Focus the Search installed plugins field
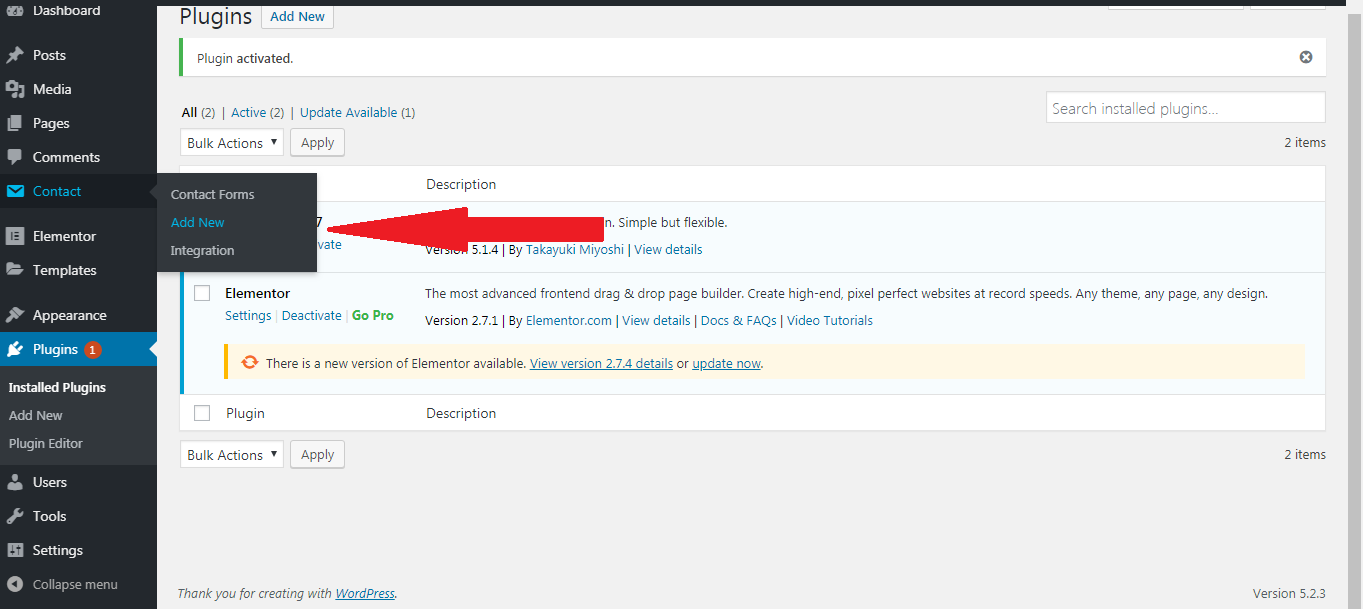The width and height of the screenshot is (1363, 609). click(1186, 108)
